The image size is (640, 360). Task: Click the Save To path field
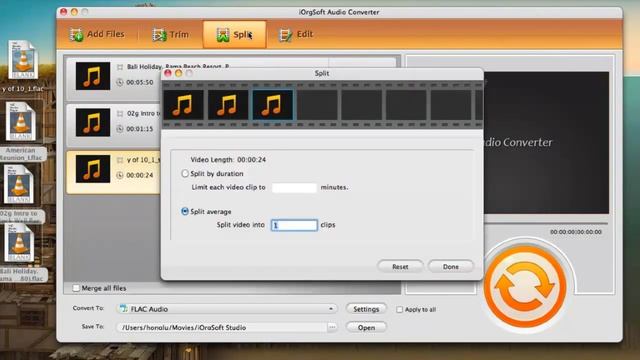click(222, 327)
